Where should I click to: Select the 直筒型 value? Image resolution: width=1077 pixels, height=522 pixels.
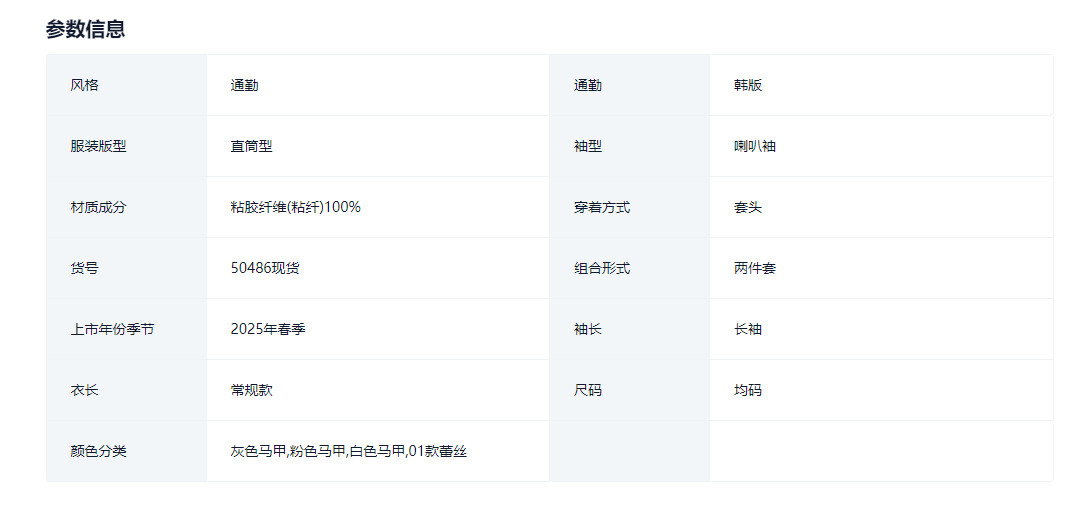click(251, 146)
